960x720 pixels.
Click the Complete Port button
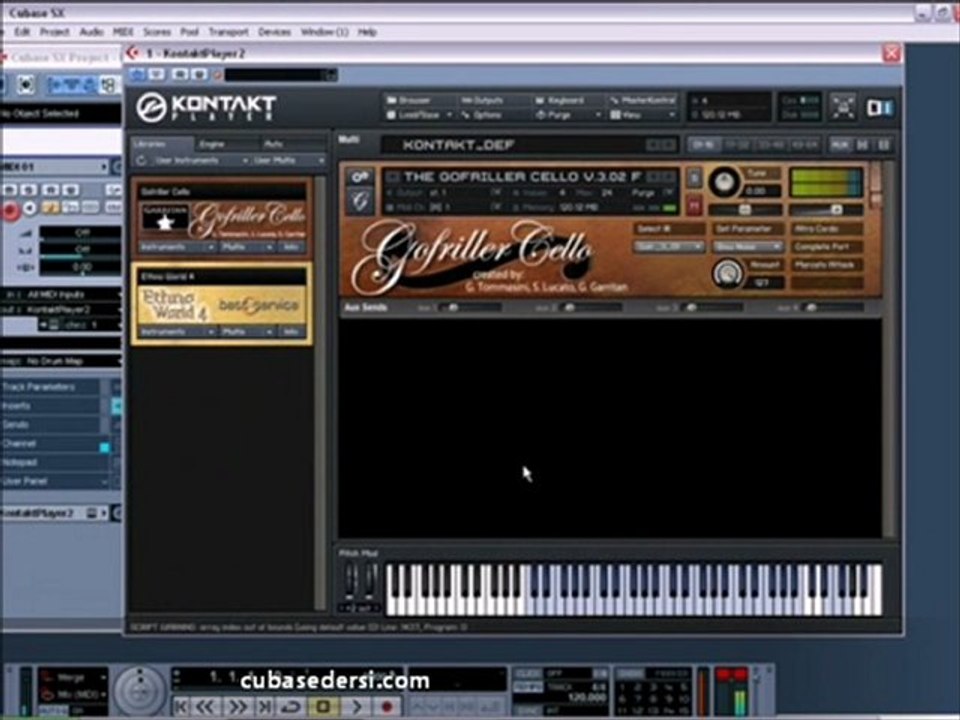[827, 247]
